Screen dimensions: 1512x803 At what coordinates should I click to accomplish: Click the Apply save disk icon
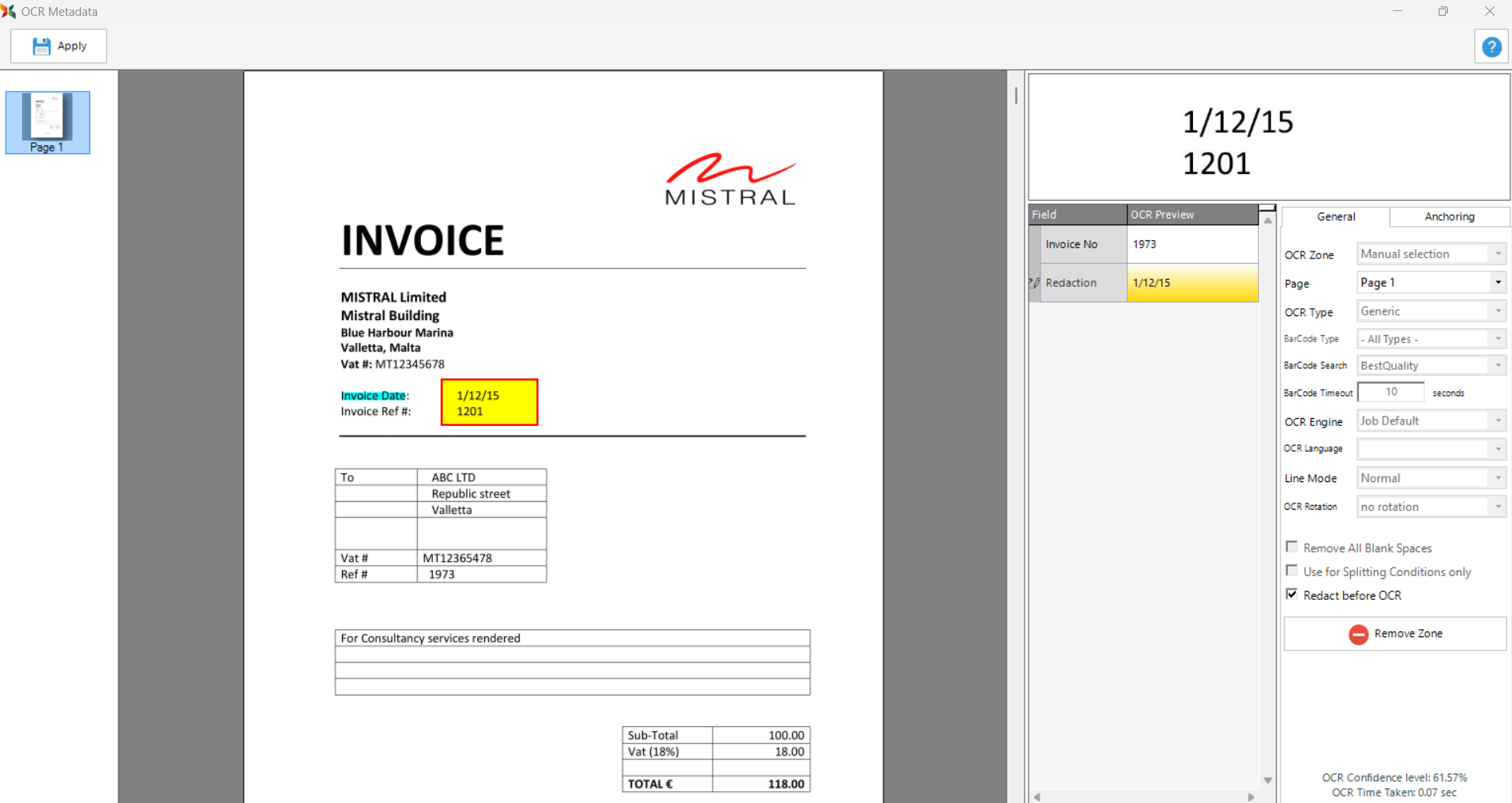[41, 47]
